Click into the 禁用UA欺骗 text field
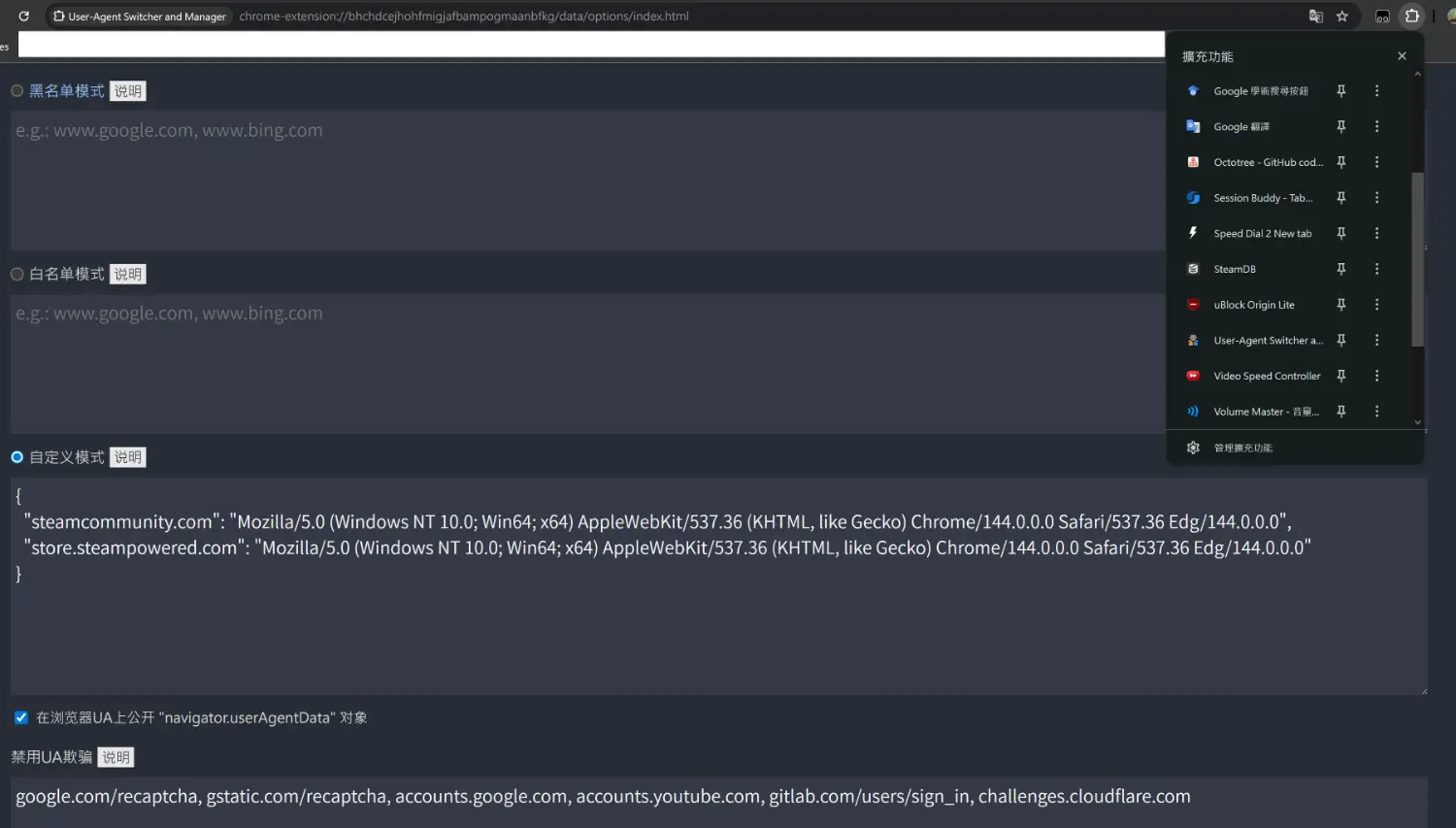 point(718,798)
